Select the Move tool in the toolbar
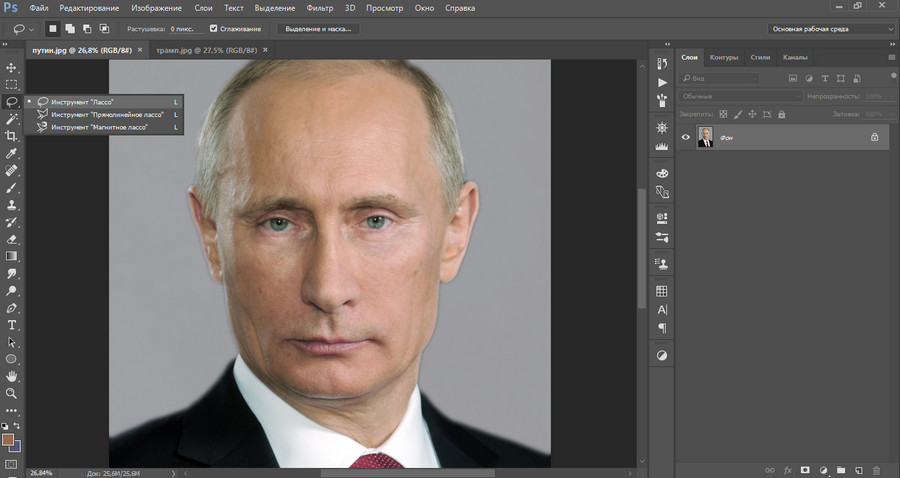900x478 pixels. coord(12,67)
